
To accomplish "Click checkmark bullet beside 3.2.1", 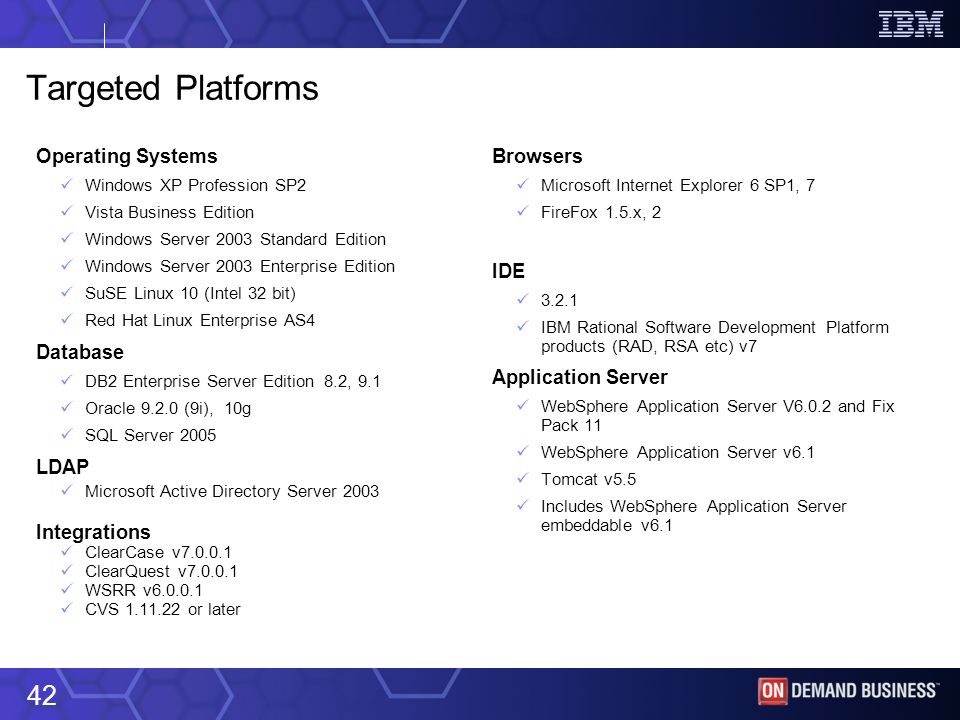I will coord(522,299).
